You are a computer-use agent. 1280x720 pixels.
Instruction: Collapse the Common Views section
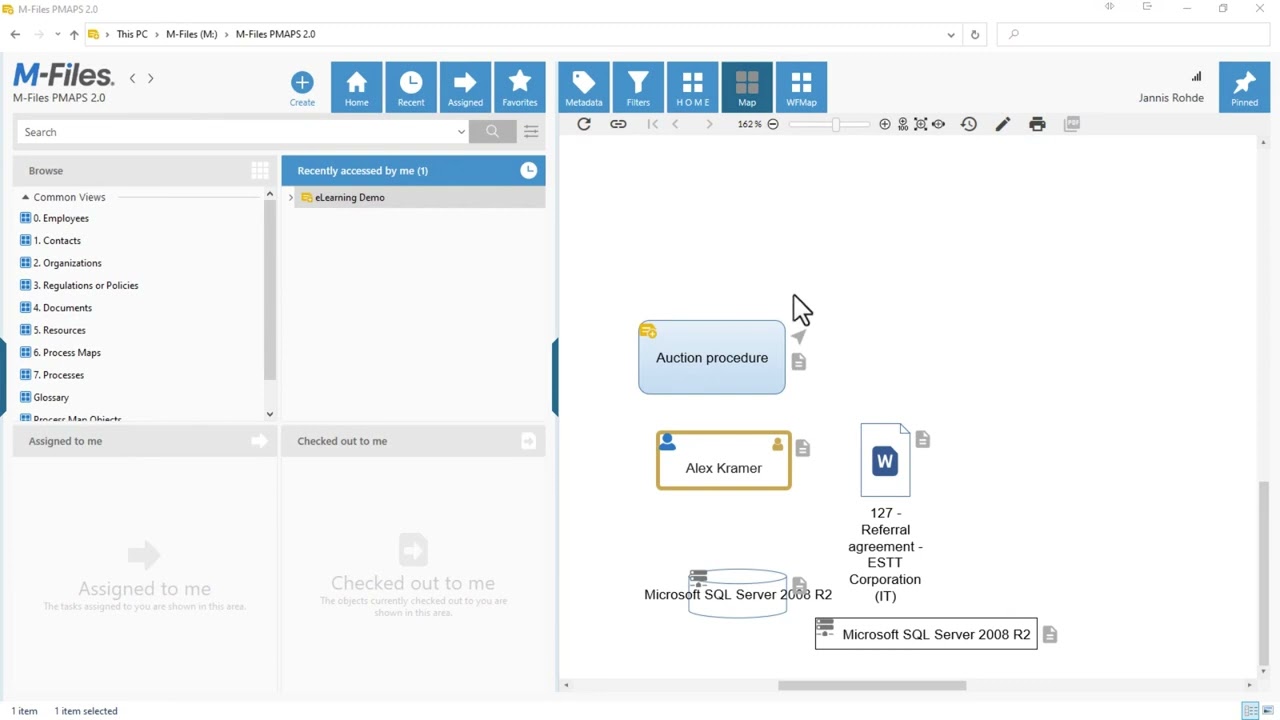25,197
